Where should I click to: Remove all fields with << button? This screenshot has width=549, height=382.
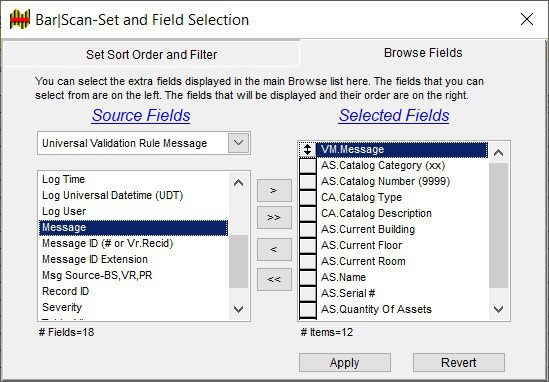point(274,279)
